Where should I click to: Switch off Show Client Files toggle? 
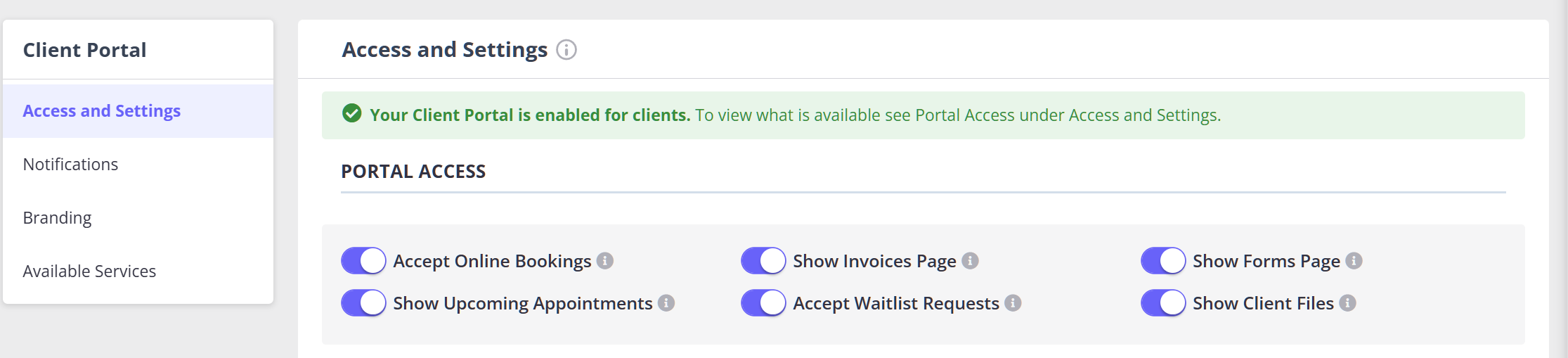1163,303
